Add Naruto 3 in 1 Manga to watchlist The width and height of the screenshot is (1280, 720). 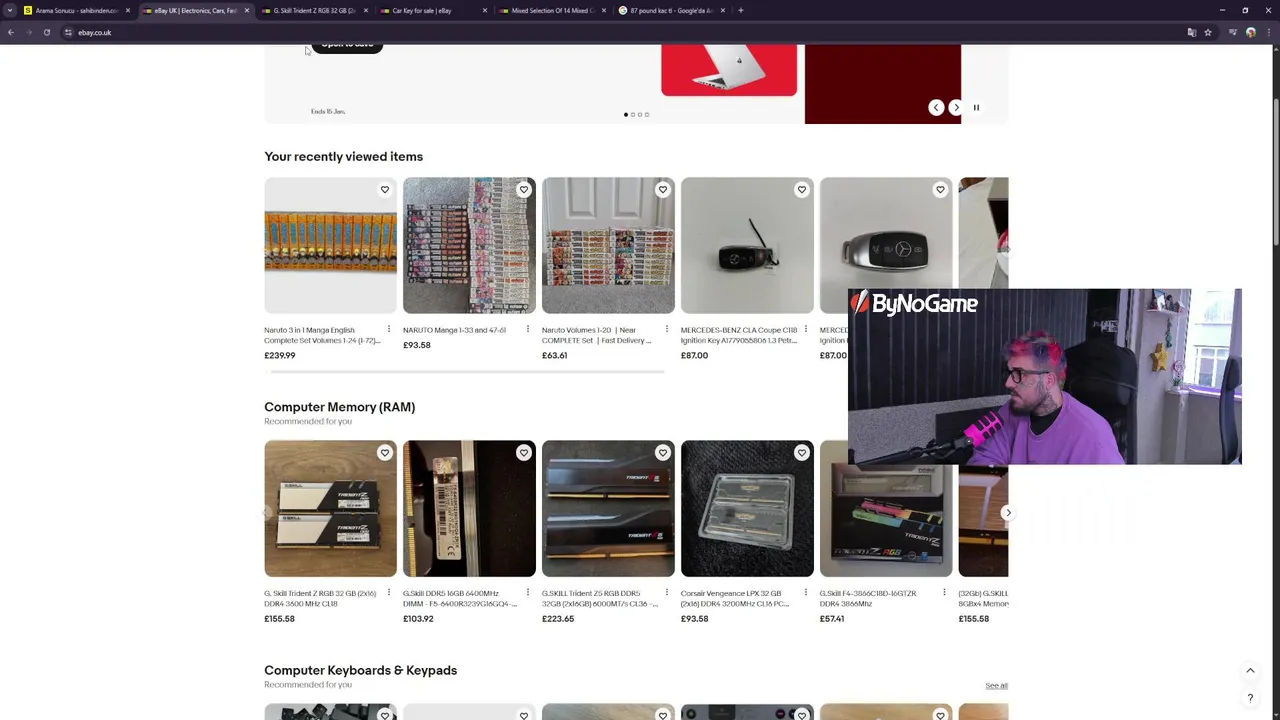click(x=384, y=189)
